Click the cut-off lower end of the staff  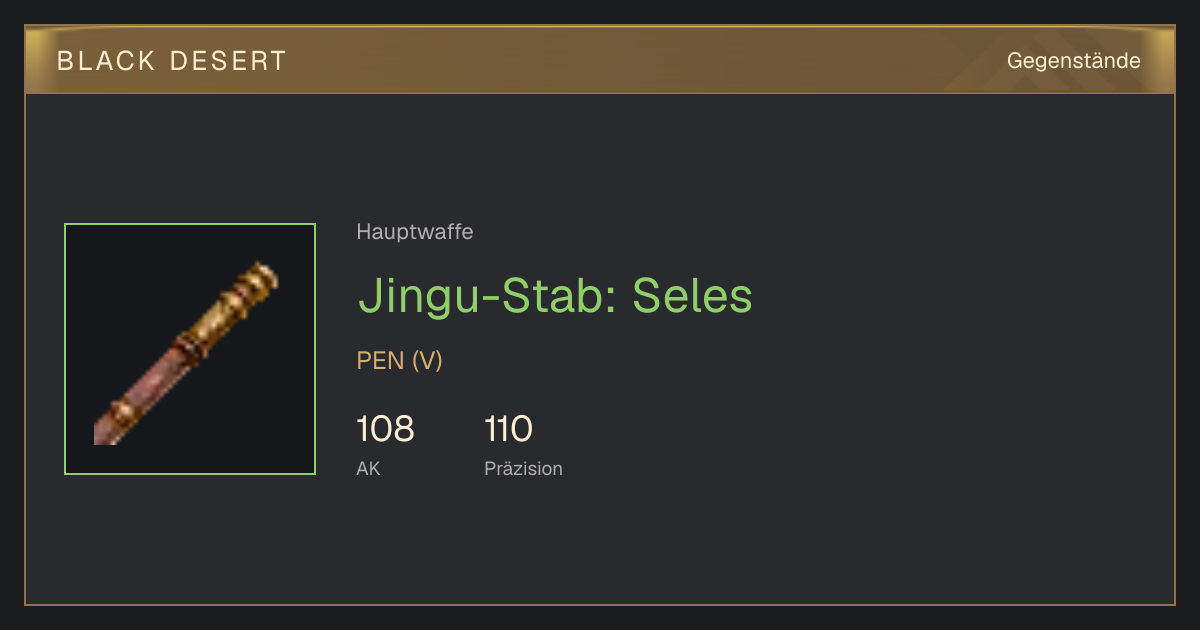[x=103, y=432]
